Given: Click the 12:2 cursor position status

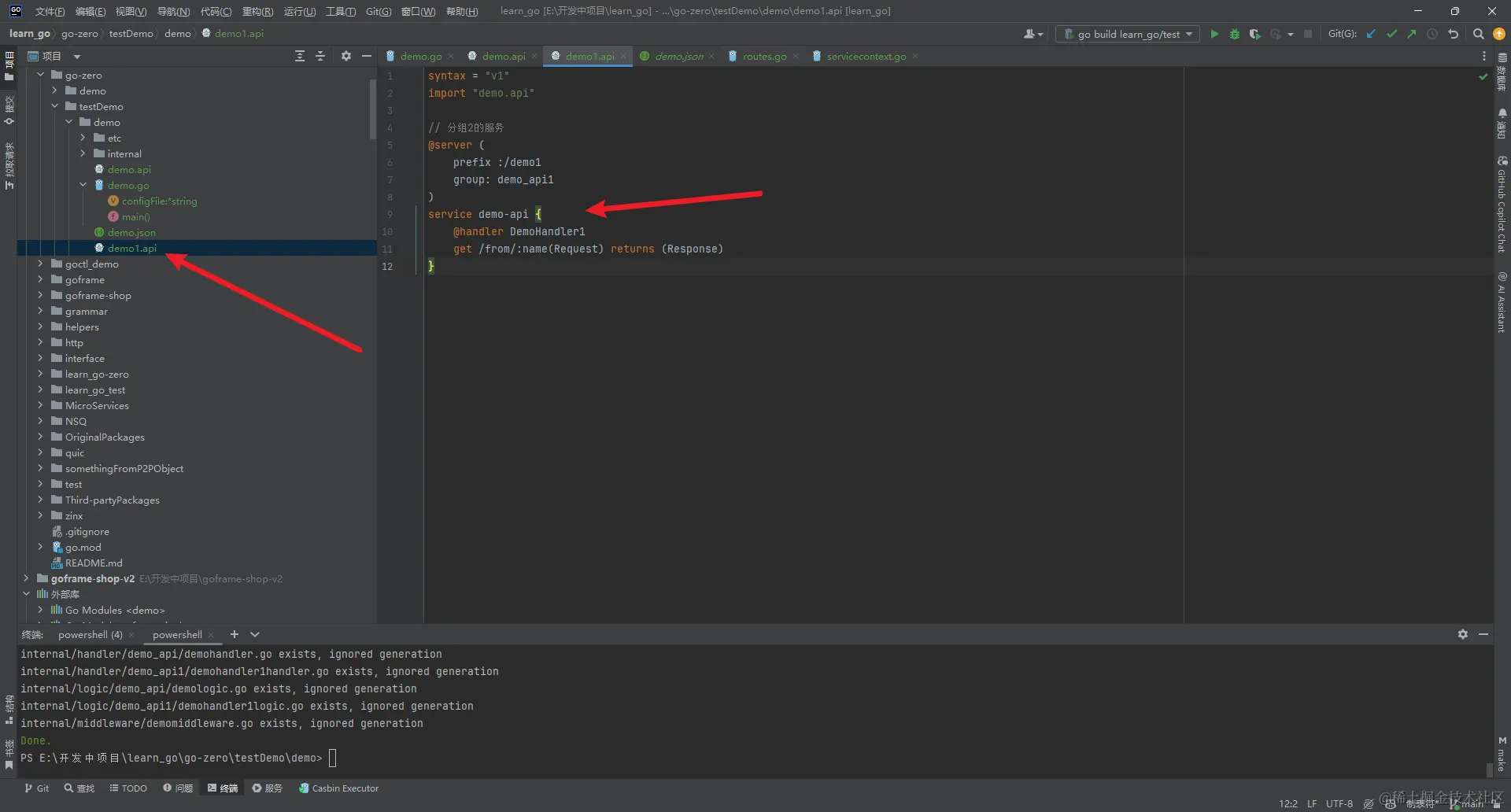Looking at the screenshot, I should (1288, 803).
